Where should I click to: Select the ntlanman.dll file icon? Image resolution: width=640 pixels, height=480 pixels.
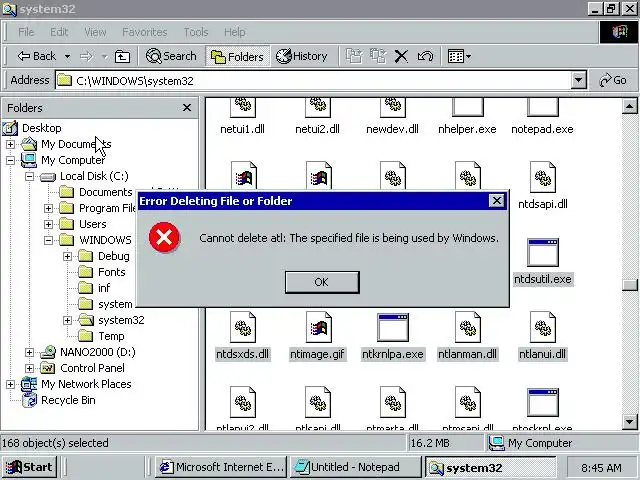click(x=468, y=327)
